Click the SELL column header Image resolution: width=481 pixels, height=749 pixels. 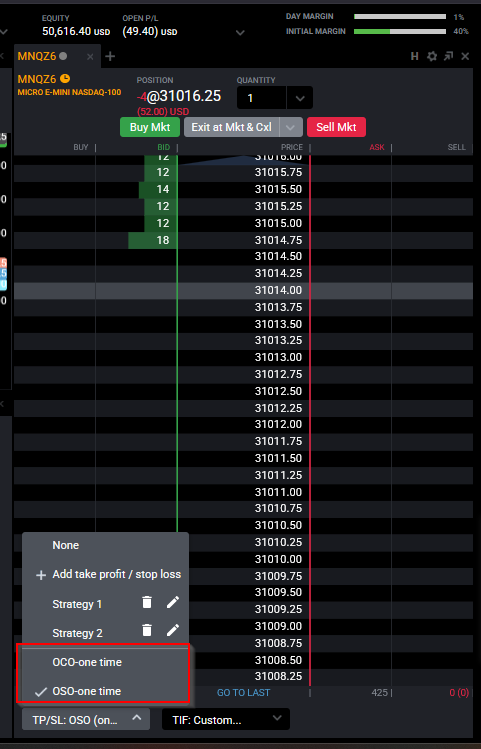coord(457,147)
